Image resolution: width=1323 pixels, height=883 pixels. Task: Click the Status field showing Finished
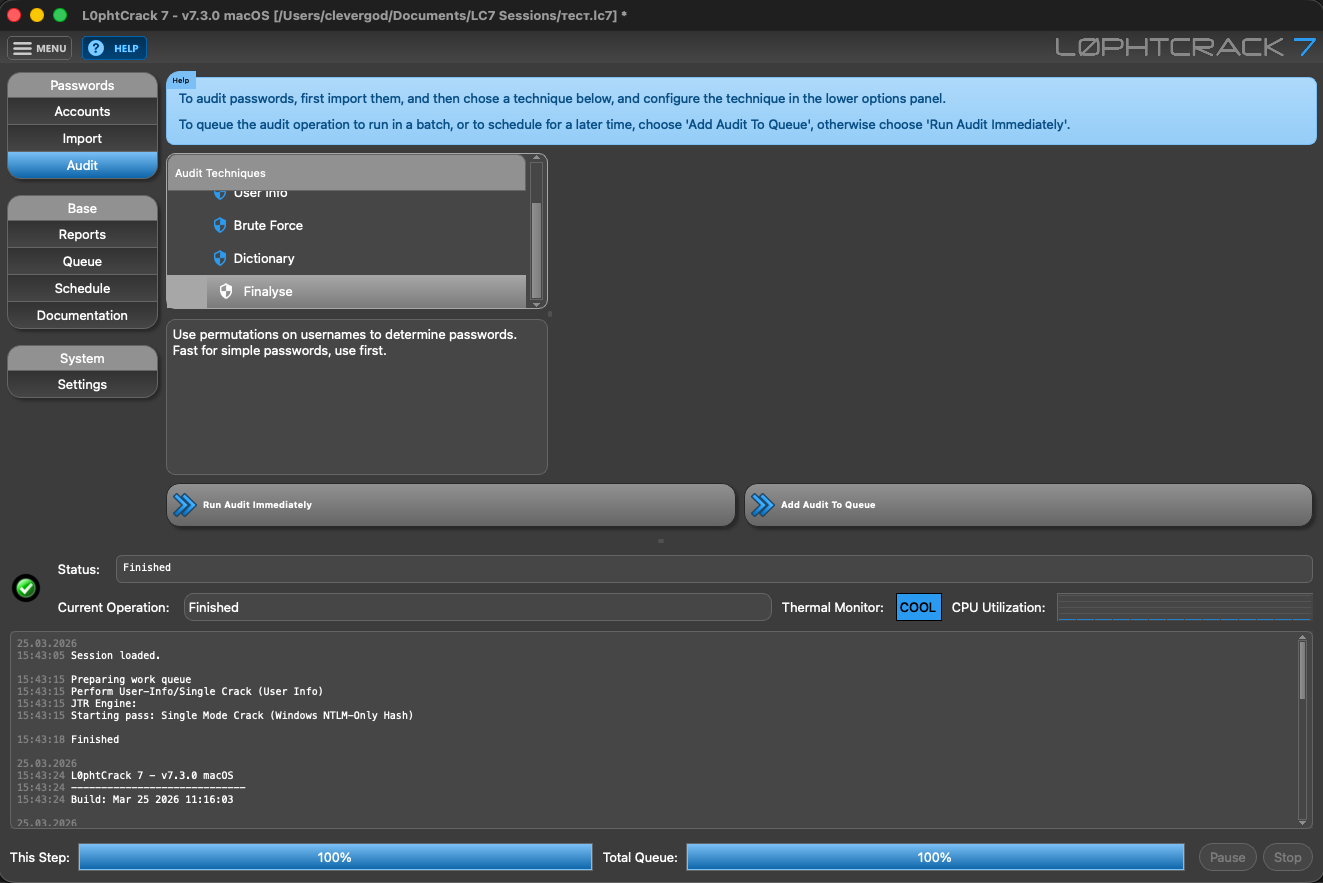(x=714, y=568)
